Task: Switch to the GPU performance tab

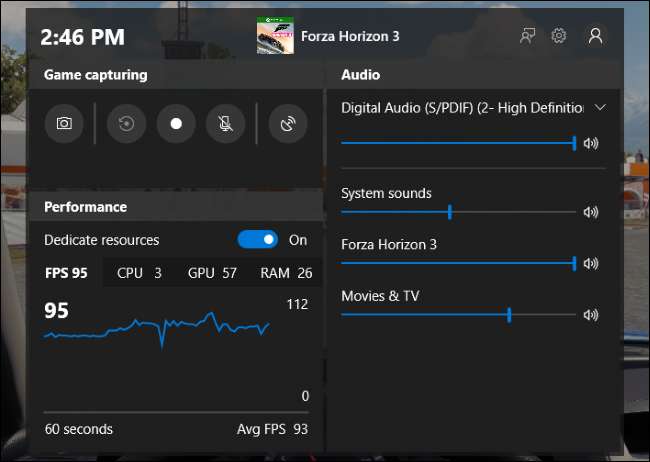Action: point(212,273)
